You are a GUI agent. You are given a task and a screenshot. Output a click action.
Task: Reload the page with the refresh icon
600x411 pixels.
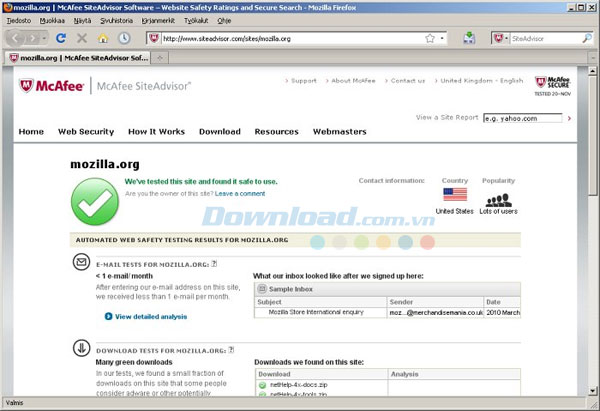(60, 38)
